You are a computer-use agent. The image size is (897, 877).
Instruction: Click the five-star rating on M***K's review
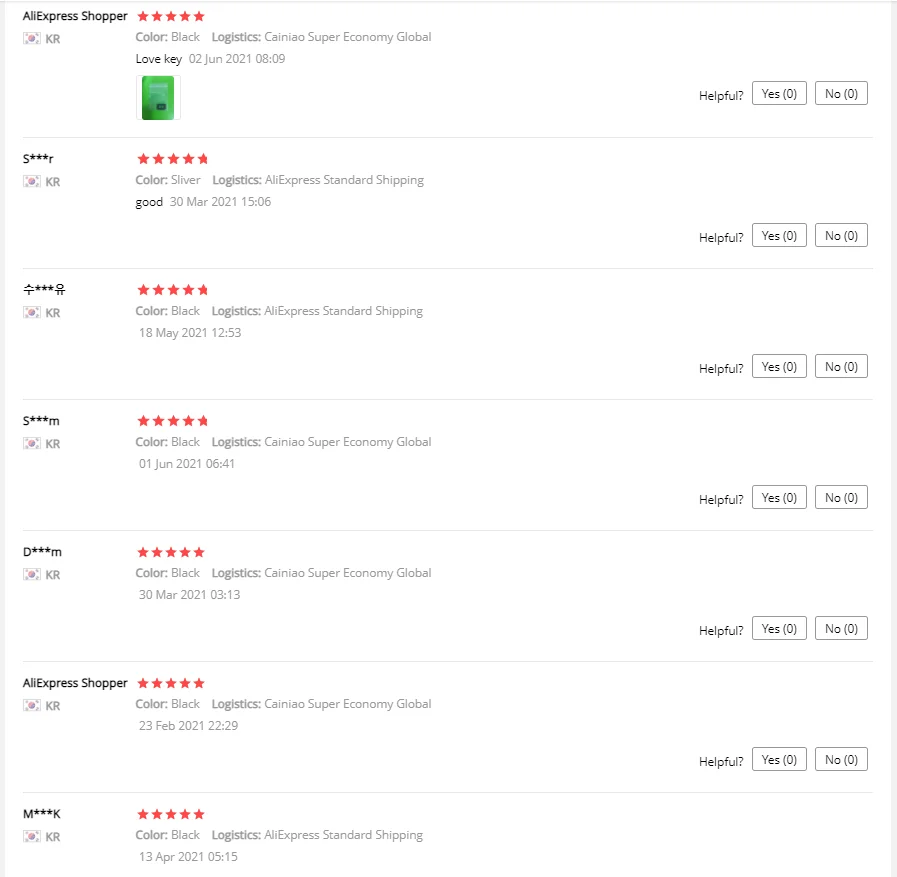171,815
